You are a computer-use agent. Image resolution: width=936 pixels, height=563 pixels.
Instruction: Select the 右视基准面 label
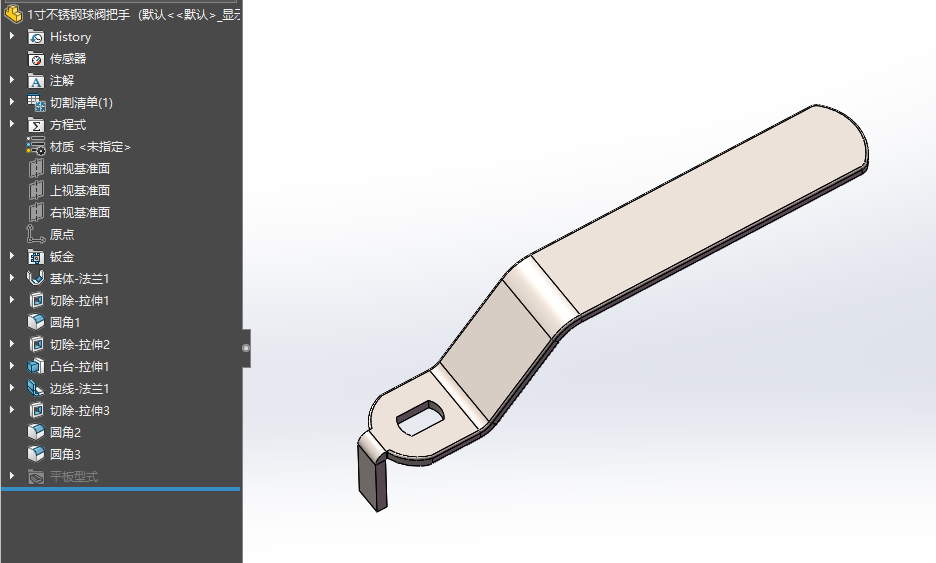coord(80,213)
